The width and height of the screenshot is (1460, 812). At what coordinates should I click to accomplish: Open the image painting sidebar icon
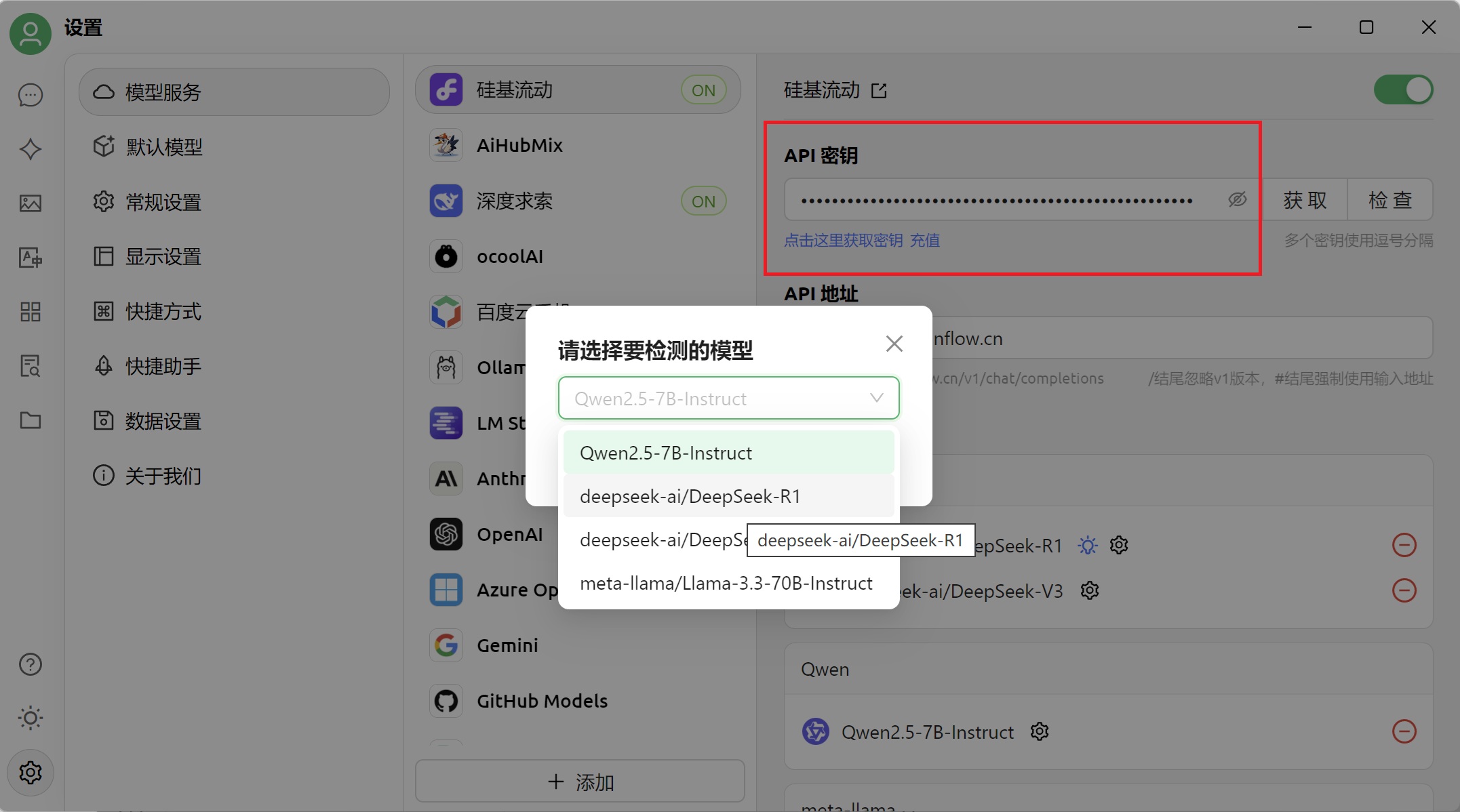pos(31,203)
